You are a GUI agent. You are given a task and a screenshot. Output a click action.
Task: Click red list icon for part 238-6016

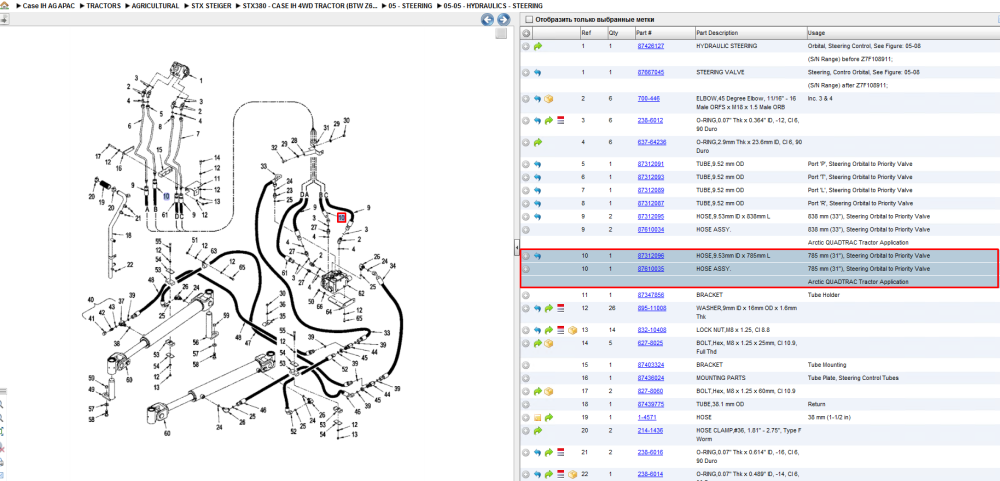pos(561,452)
